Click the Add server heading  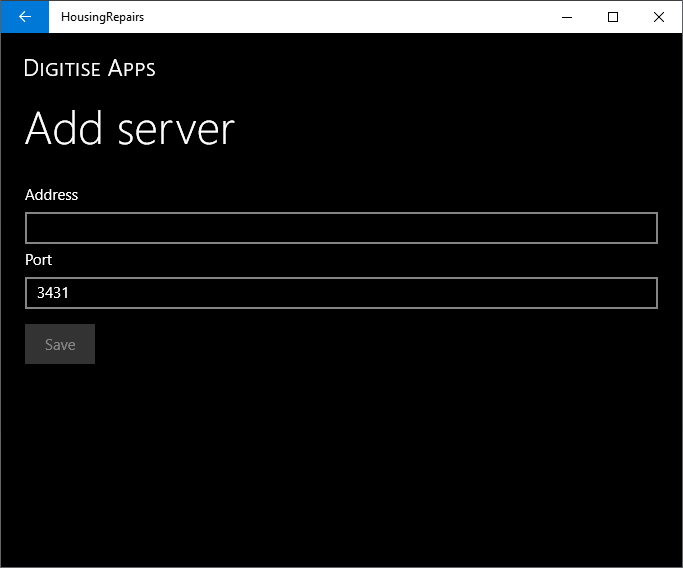click(130, 128)
